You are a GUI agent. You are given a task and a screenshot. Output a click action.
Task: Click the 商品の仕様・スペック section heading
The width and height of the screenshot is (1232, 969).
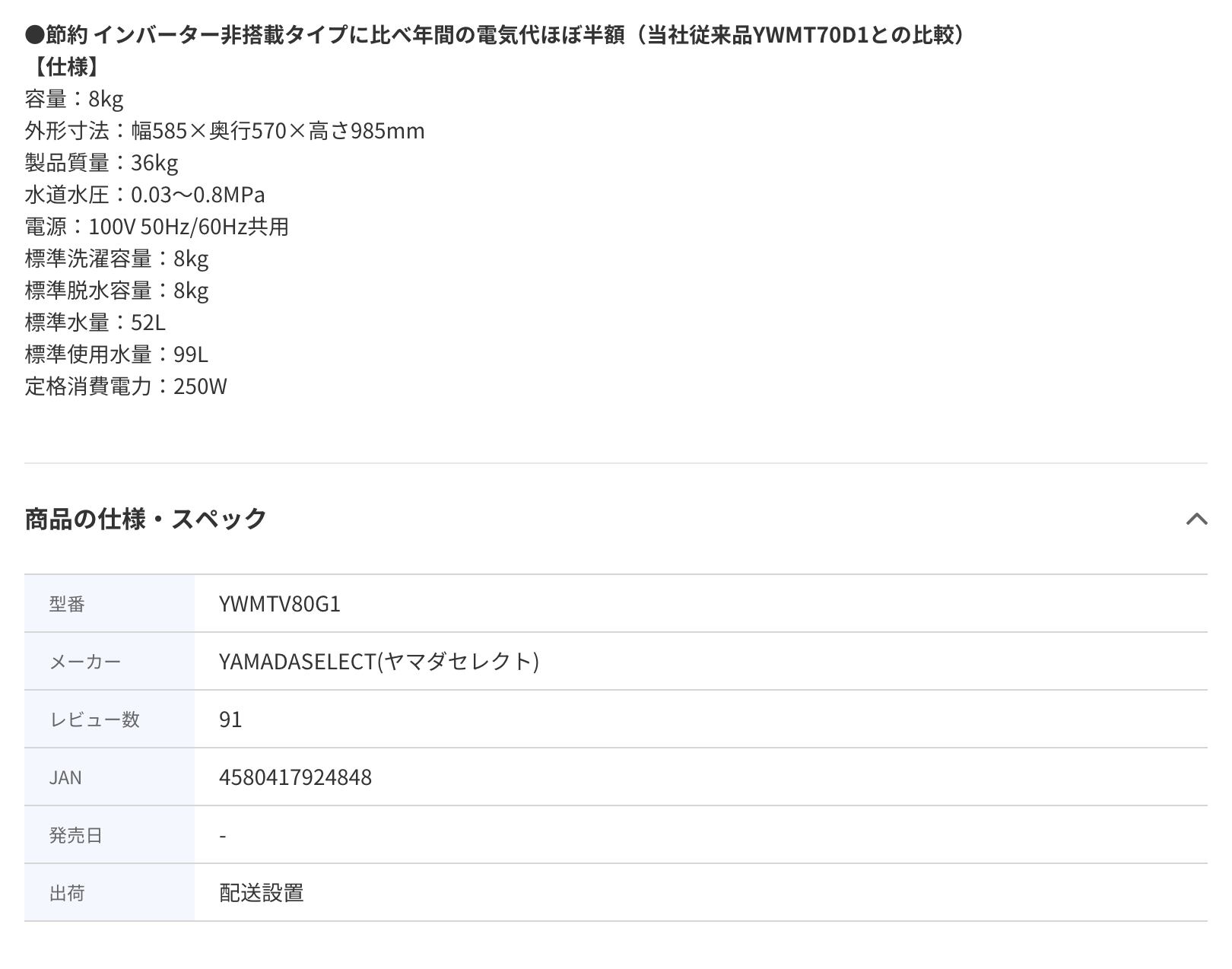(x=145, y=519)
